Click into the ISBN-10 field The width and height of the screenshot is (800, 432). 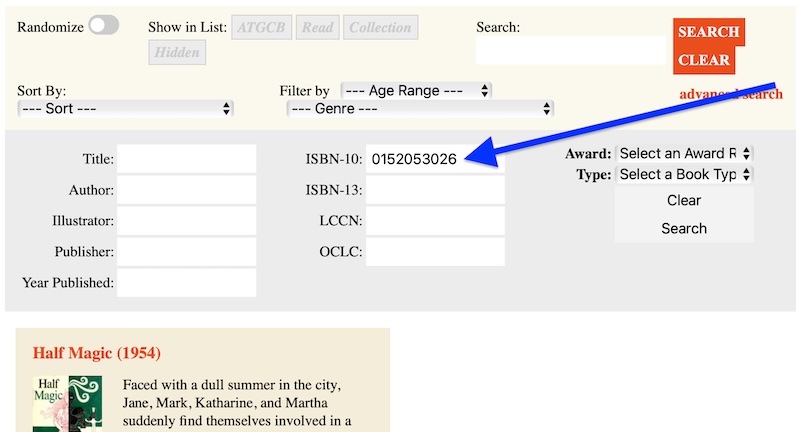tap(435, 159)
